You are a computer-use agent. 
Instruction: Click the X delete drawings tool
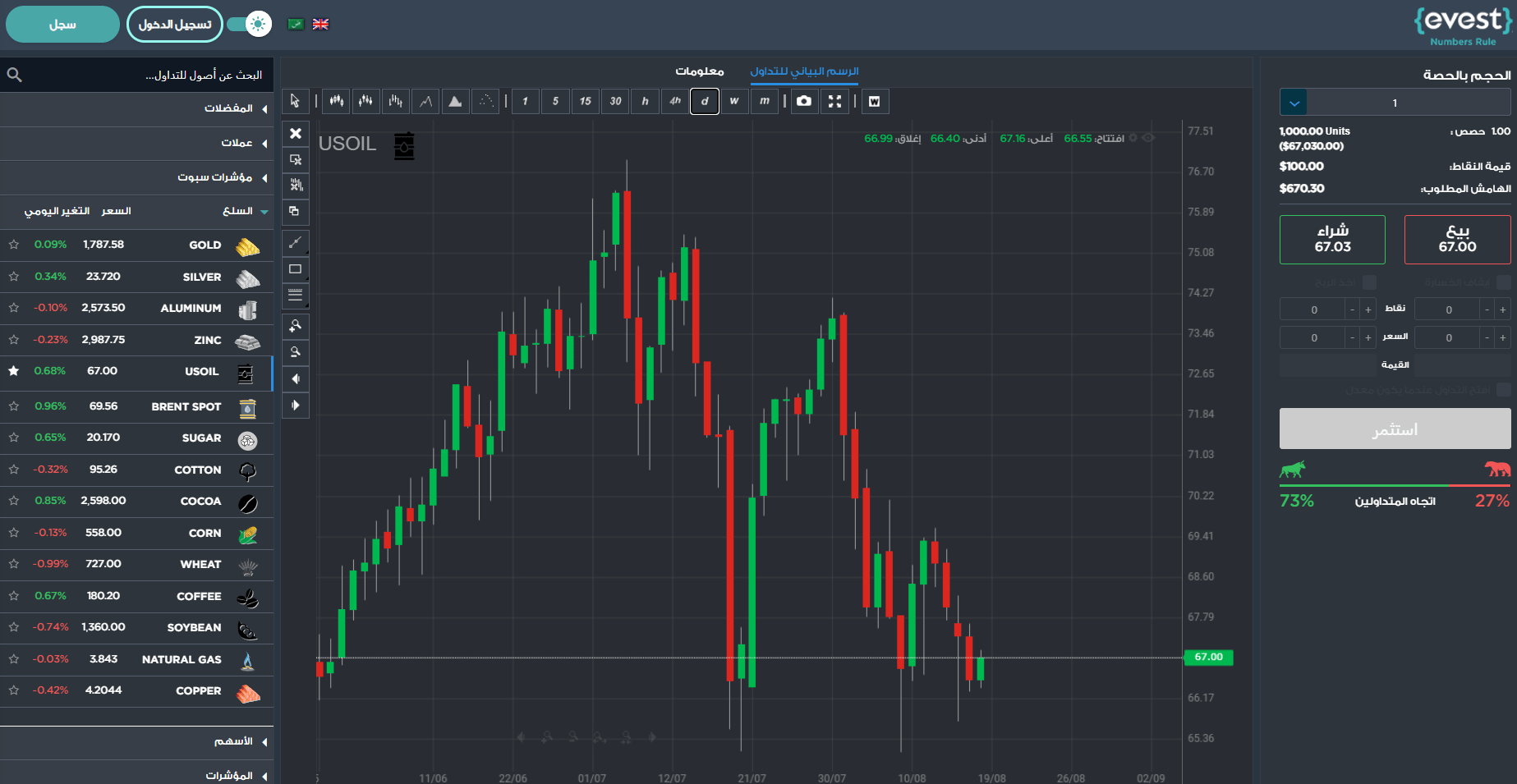(x=296, y=133)
